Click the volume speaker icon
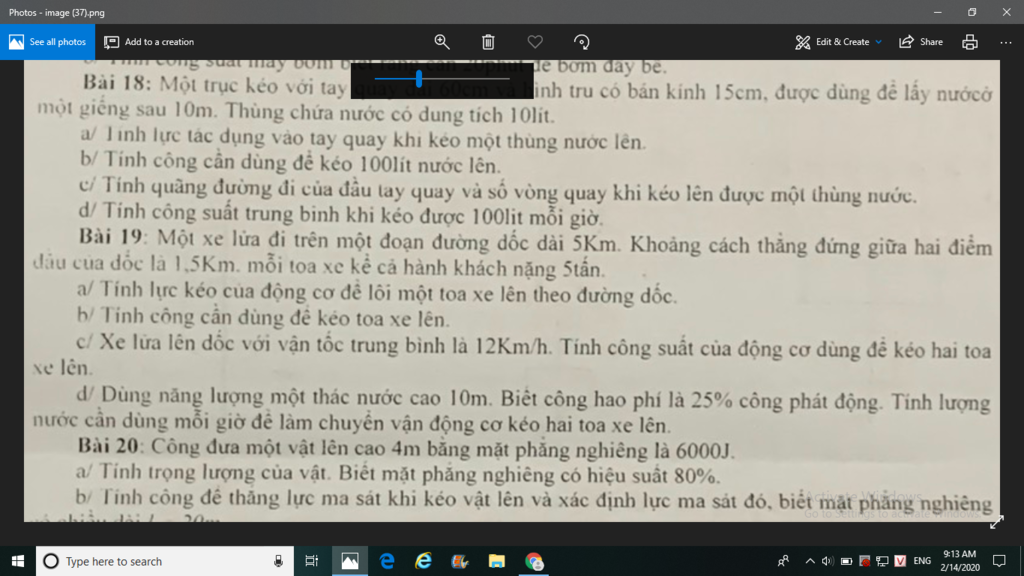Image resolution: width=1024 pixels, height=576 pixels. pos(827,561)
